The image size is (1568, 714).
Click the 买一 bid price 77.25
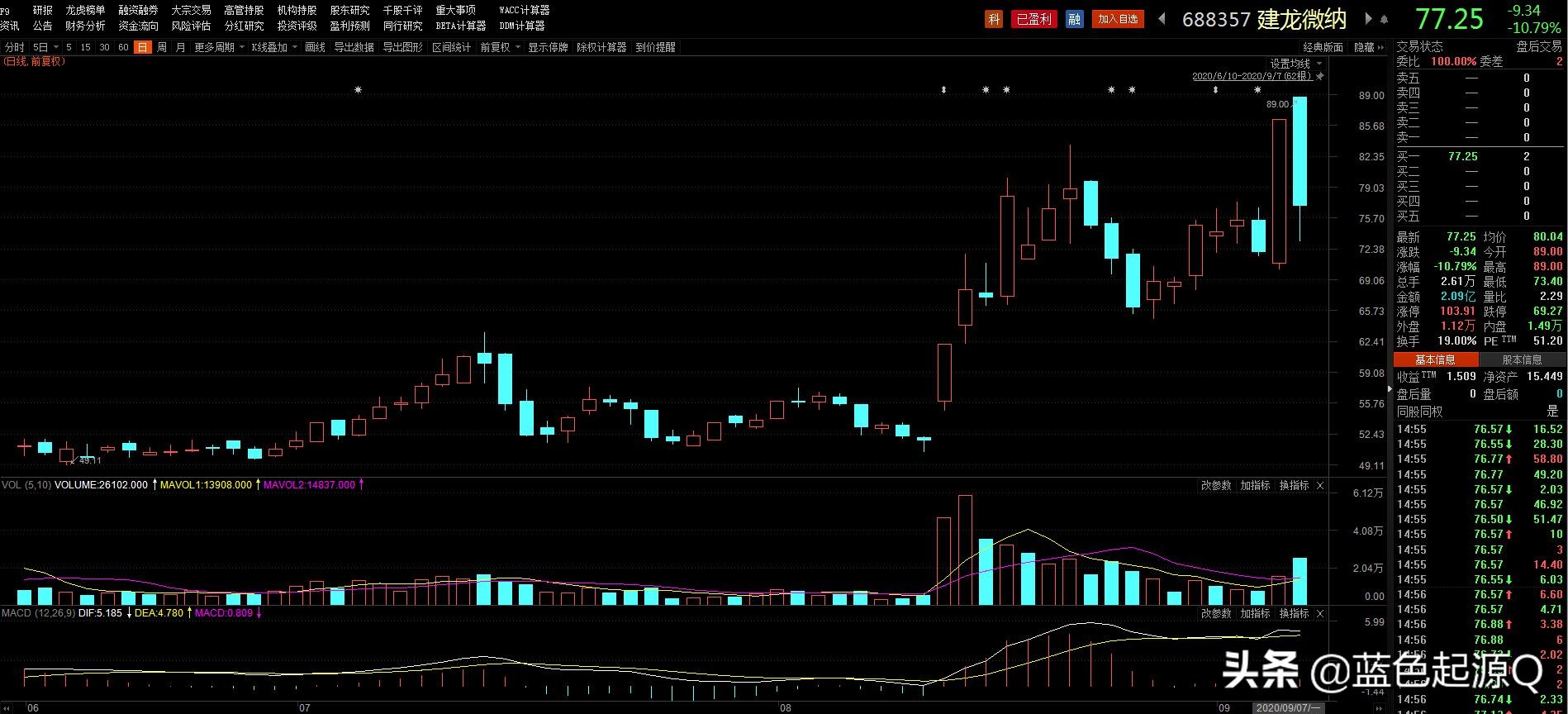tap(1462, 157)
